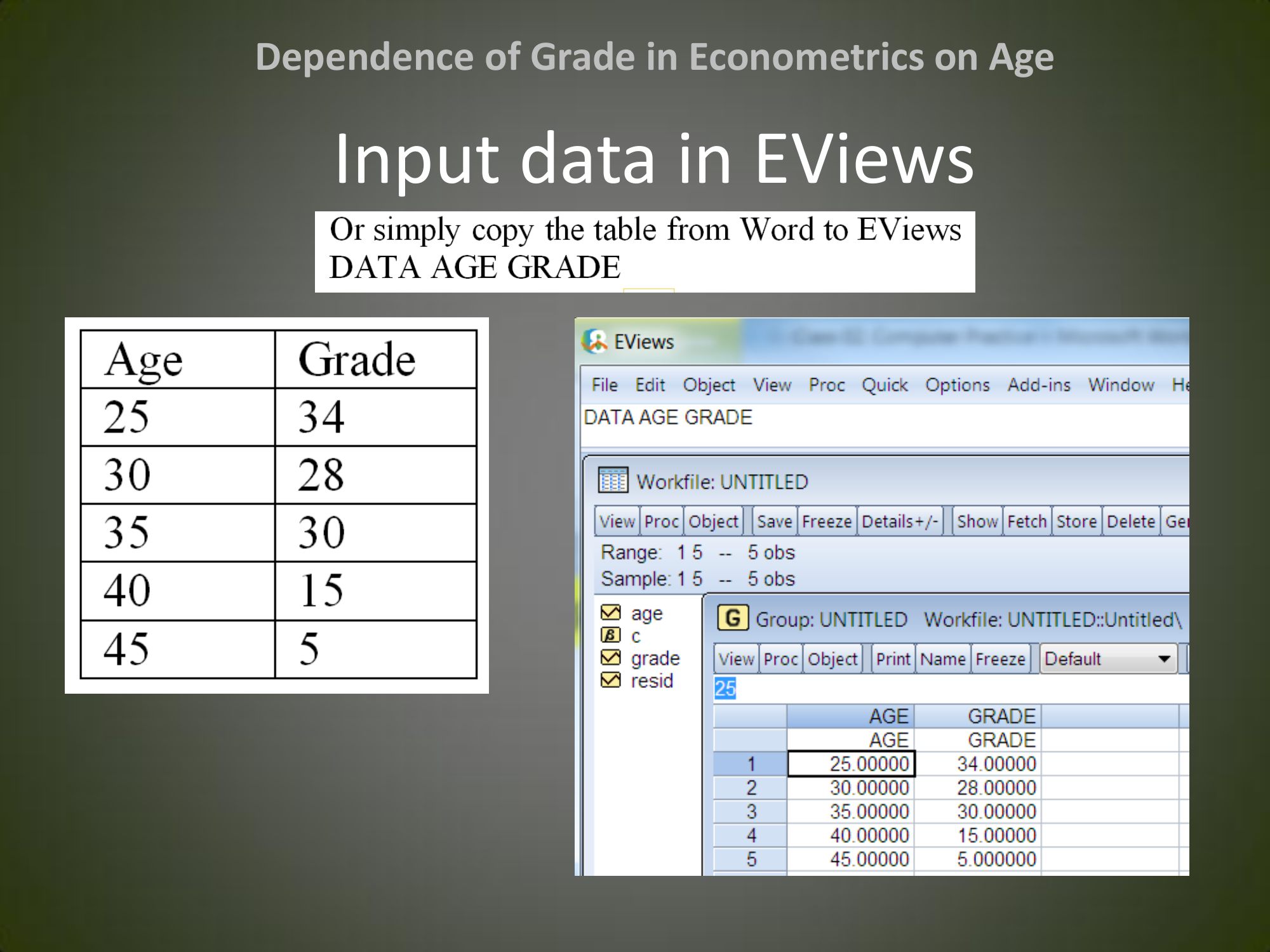Viewport: 1270px width, 952px height.
Task: Select the age series icon
Action: click(610, 612)
